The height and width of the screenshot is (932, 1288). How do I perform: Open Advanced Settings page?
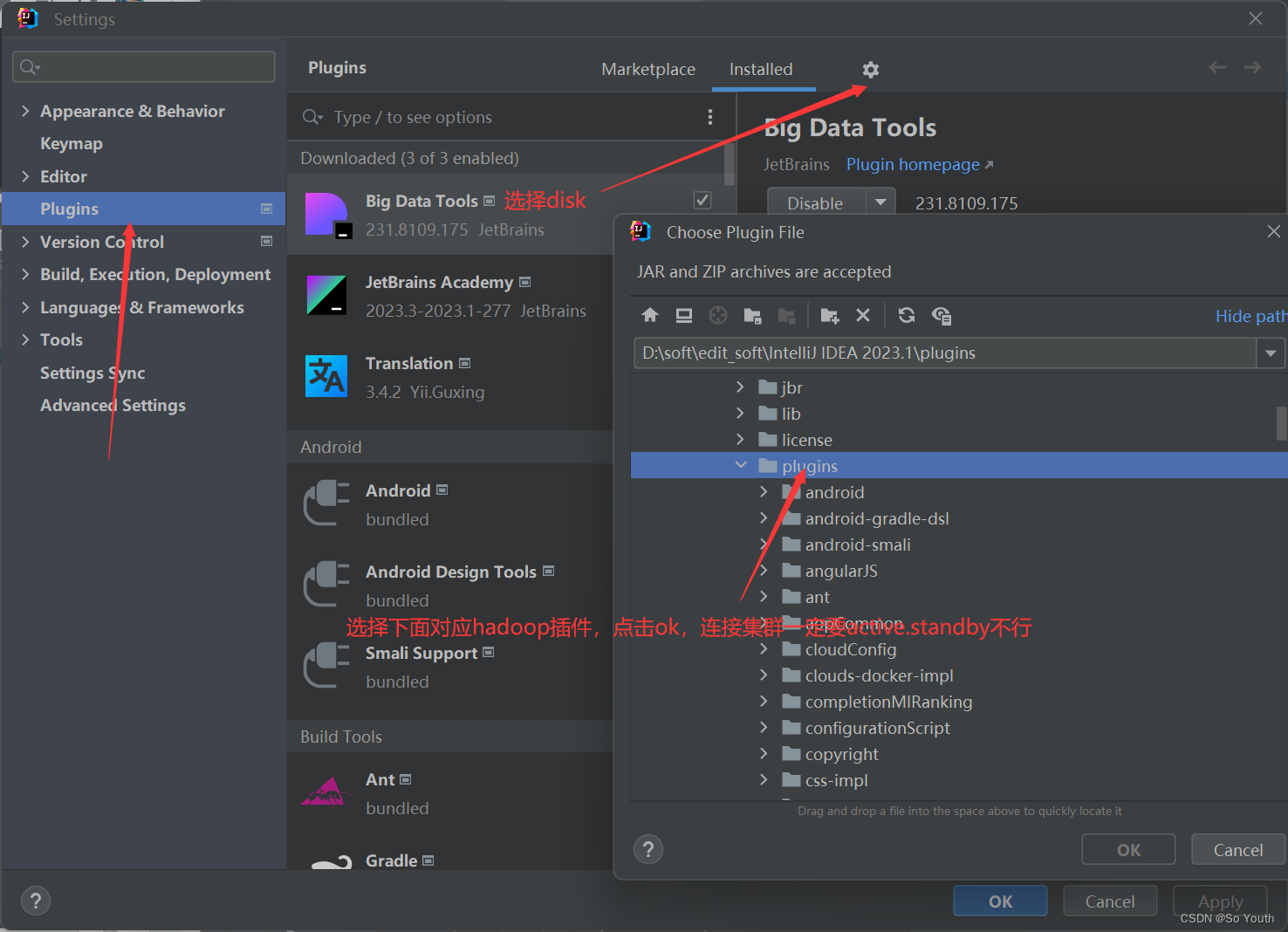(x=113, y=405)
